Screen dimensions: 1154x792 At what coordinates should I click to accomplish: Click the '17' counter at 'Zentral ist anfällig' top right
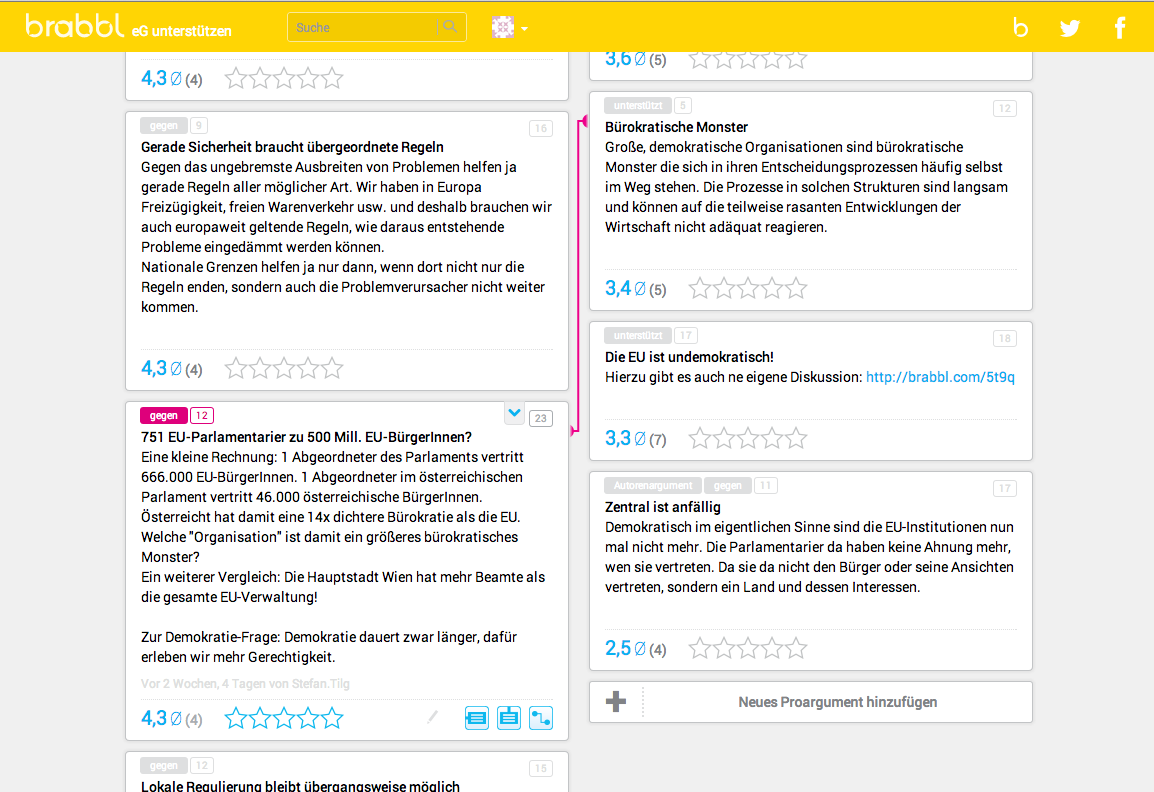tap(1005, 488)
